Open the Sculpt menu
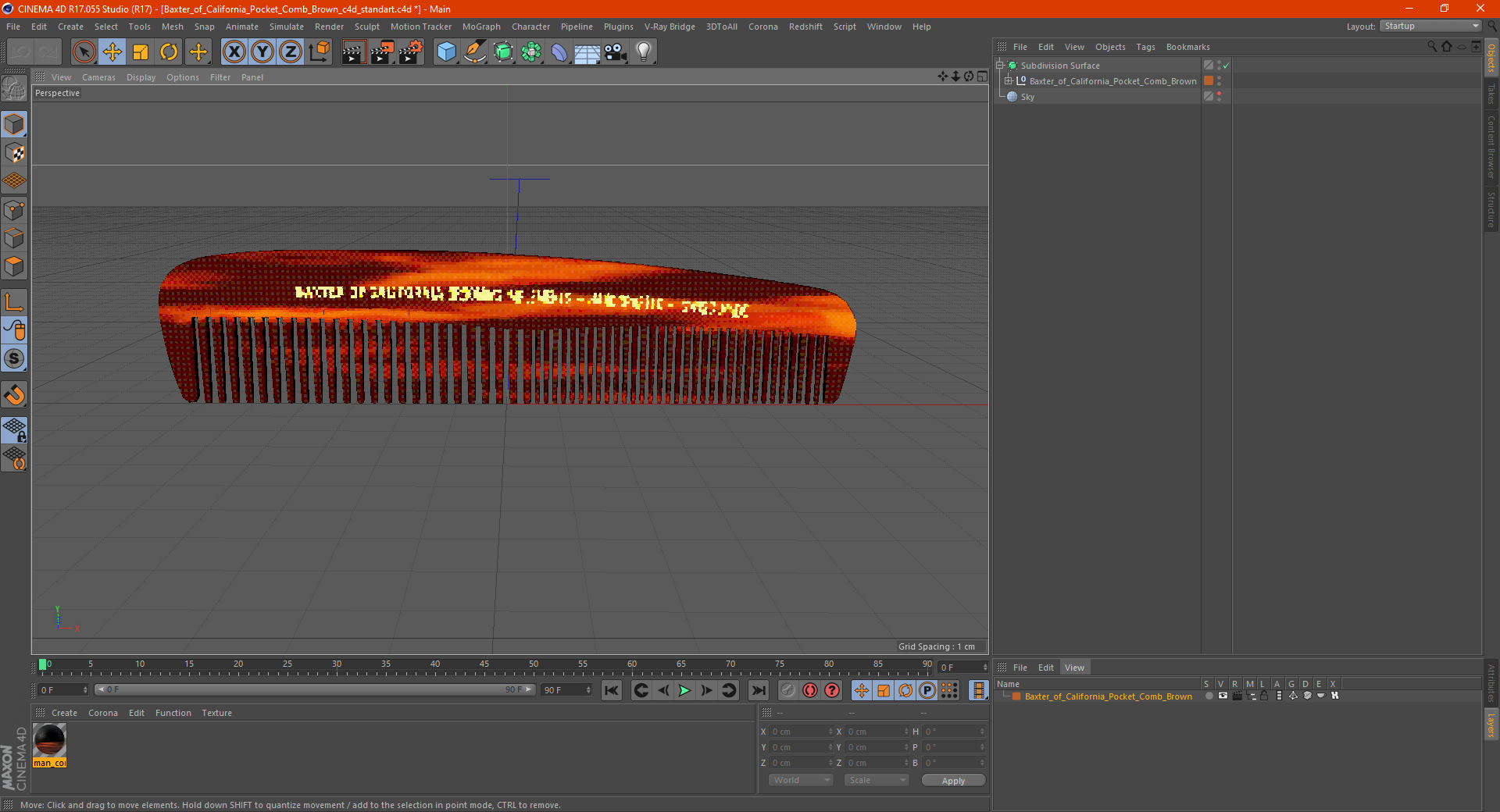This screenshot has height=812, width=1500. [x=366, y=27]
